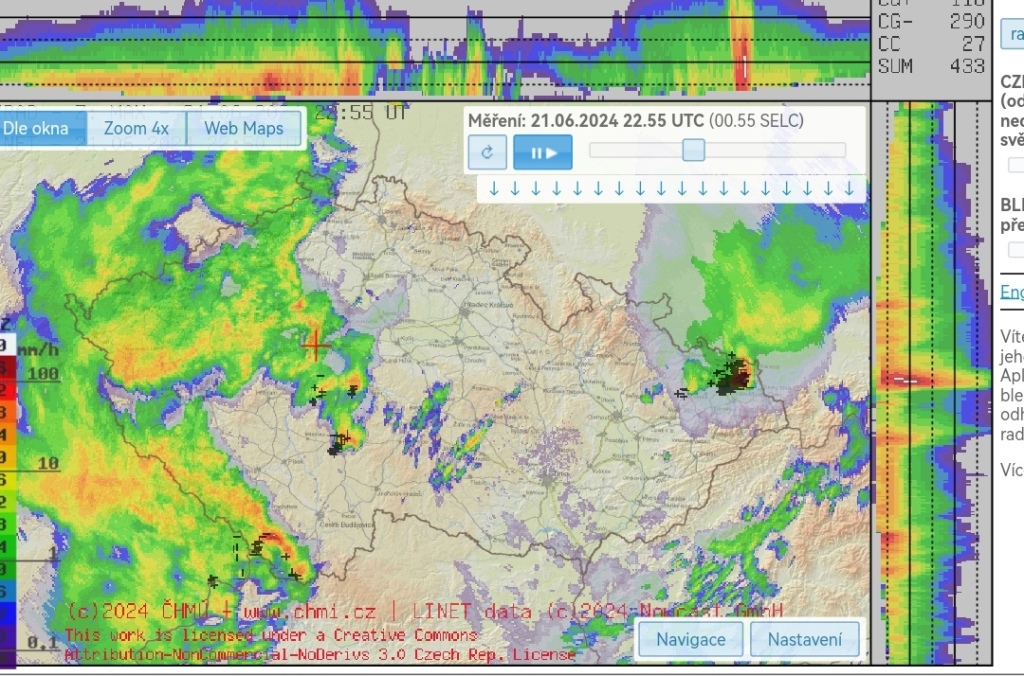Toggle the switch below the BL heading
This screenshot has height=676, width=1024.
[x=1015, y=249]
